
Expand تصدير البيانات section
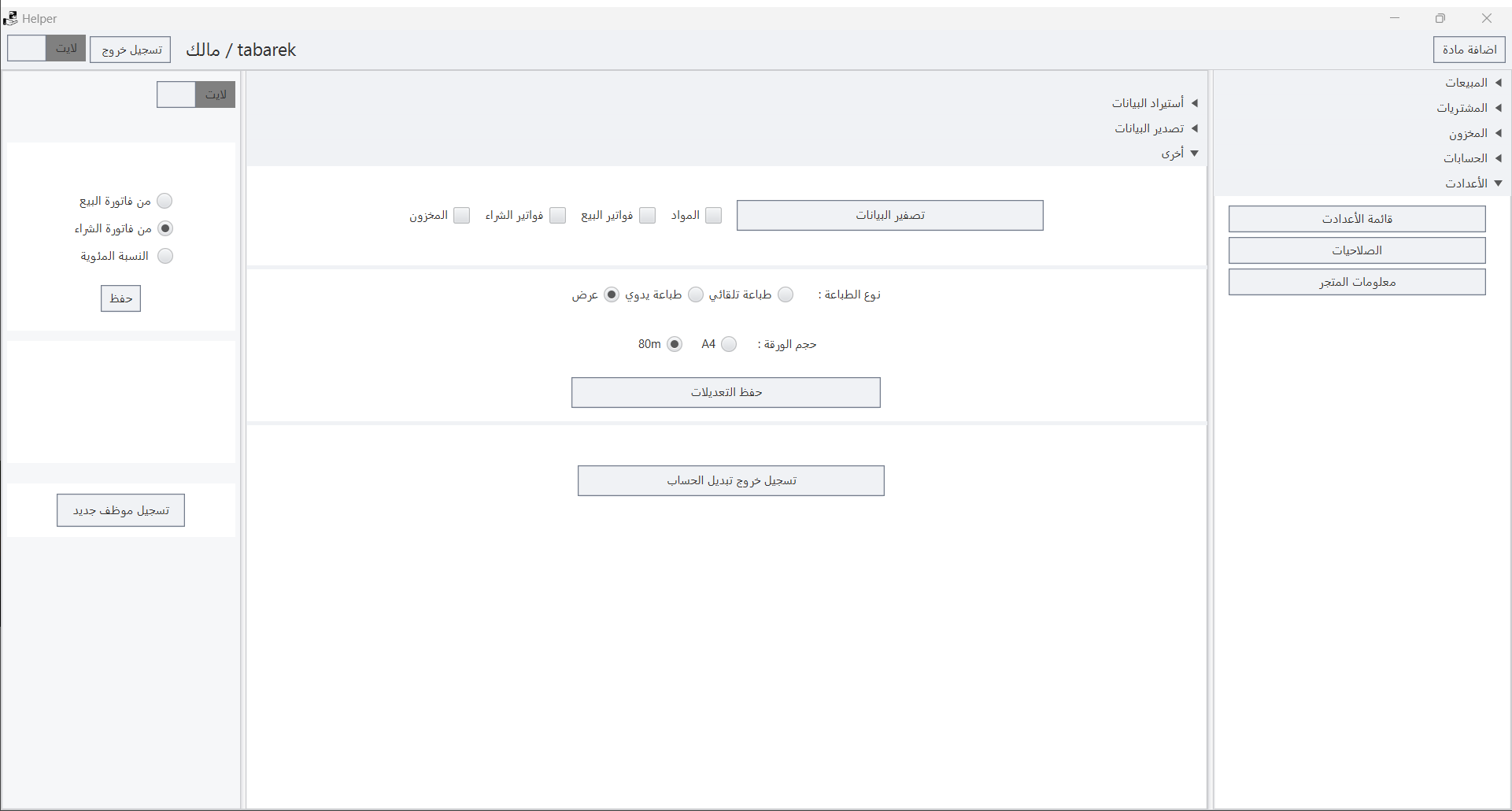pos(1194,128)
